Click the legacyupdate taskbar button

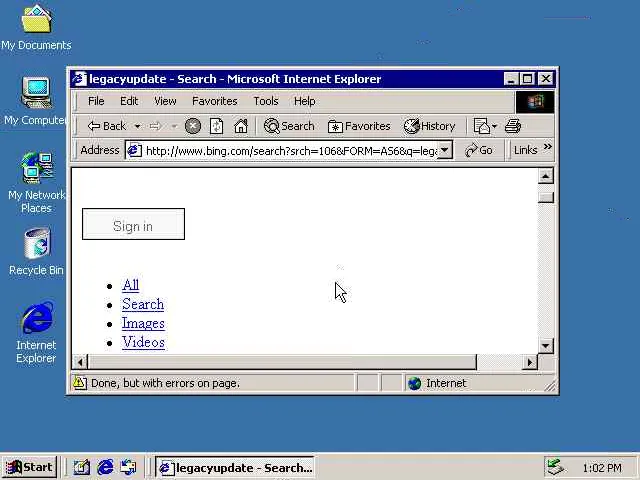click(x=235, y=467)
